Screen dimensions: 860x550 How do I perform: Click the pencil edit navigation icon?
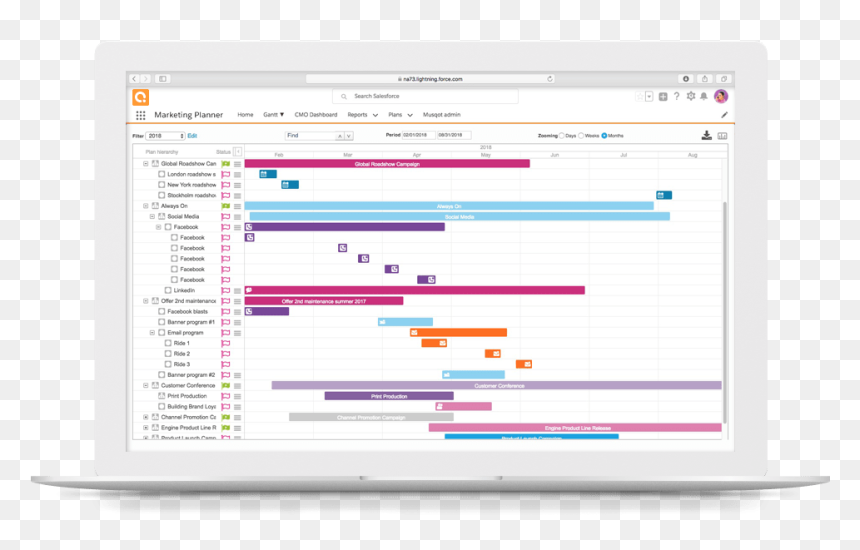click(x=724, y=115)
